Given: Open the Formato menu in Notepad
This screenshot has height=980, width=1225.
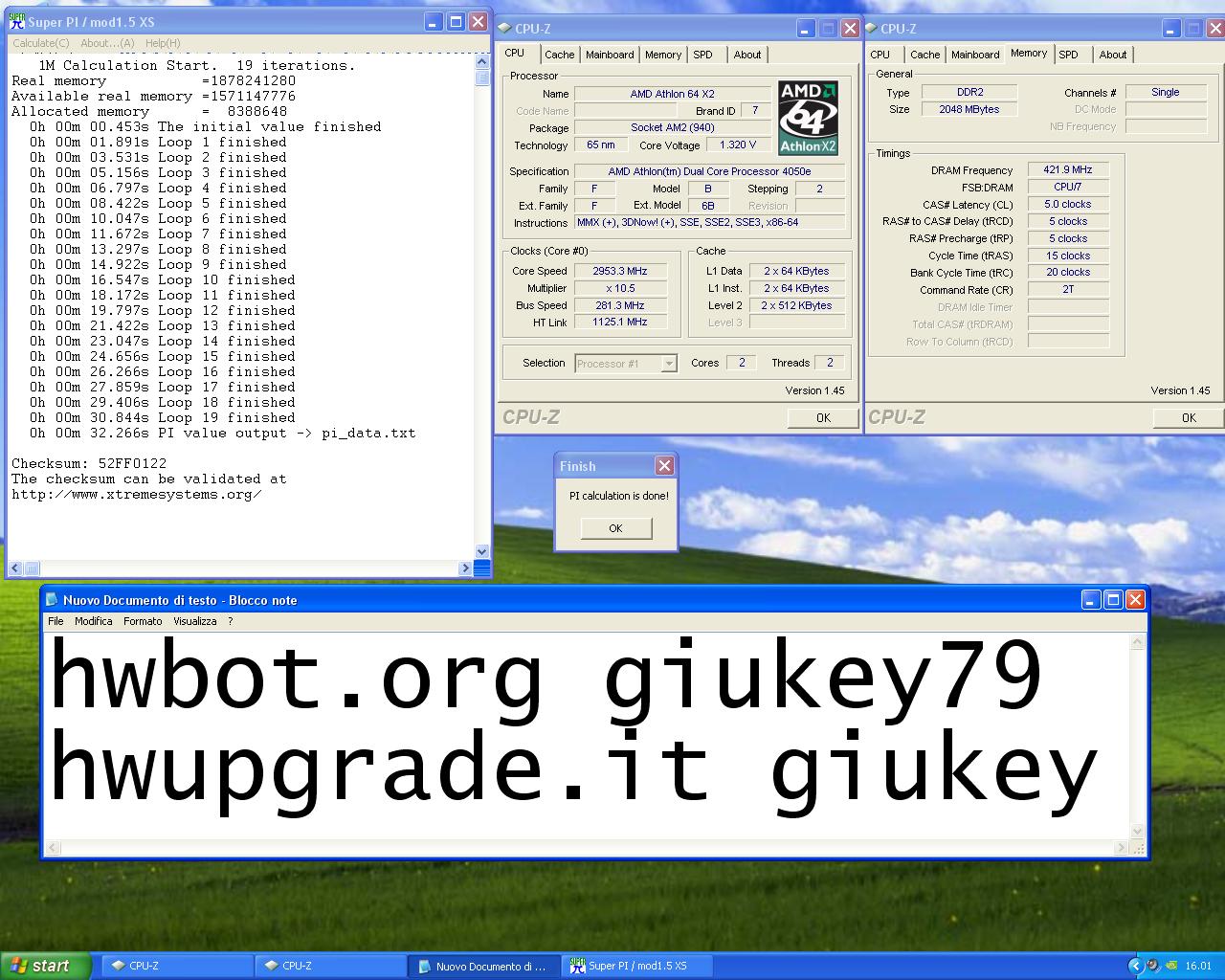Looking at the screenshot, I should pos(143,621).
